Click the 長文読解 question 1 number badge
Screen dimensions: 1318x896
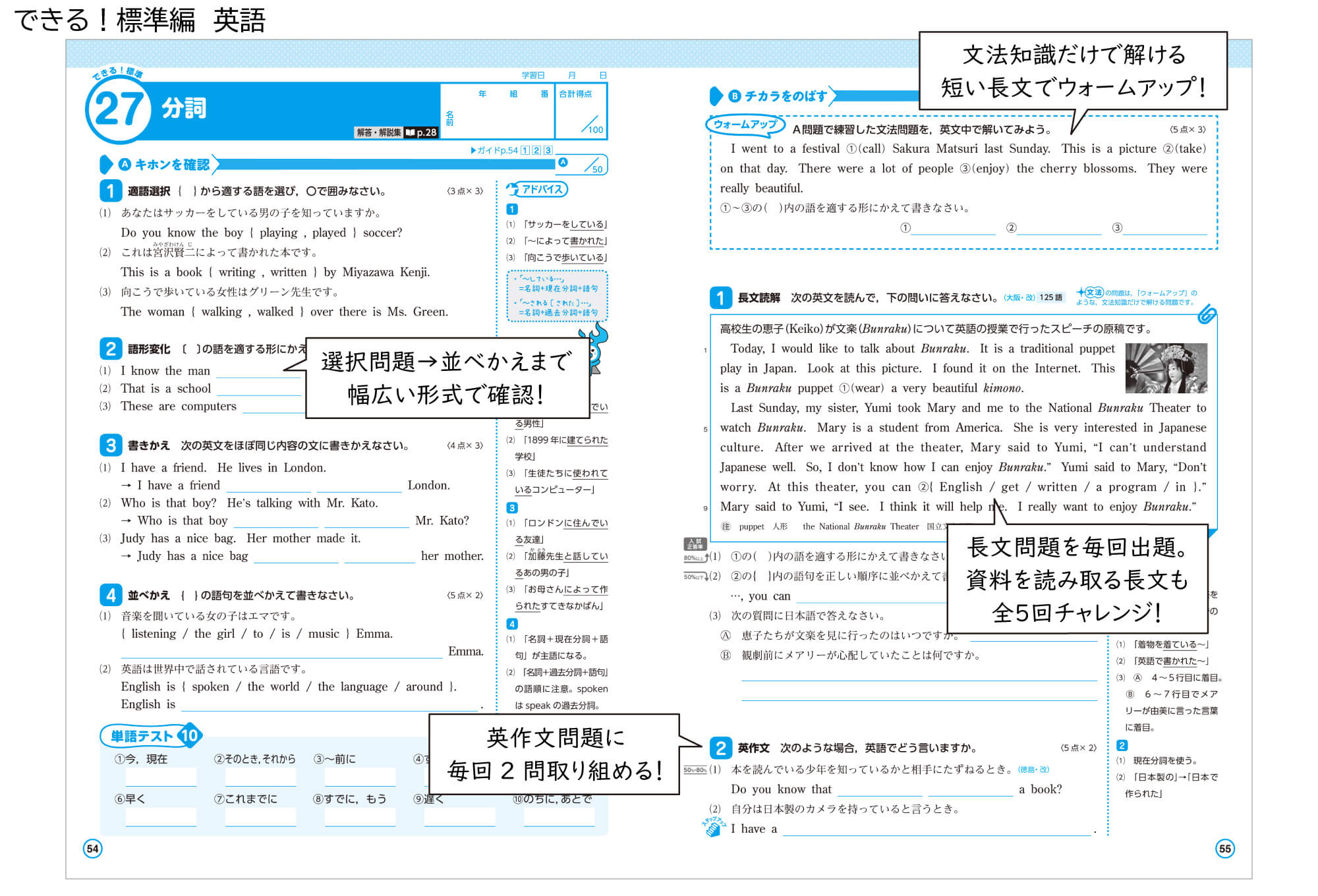720,298
